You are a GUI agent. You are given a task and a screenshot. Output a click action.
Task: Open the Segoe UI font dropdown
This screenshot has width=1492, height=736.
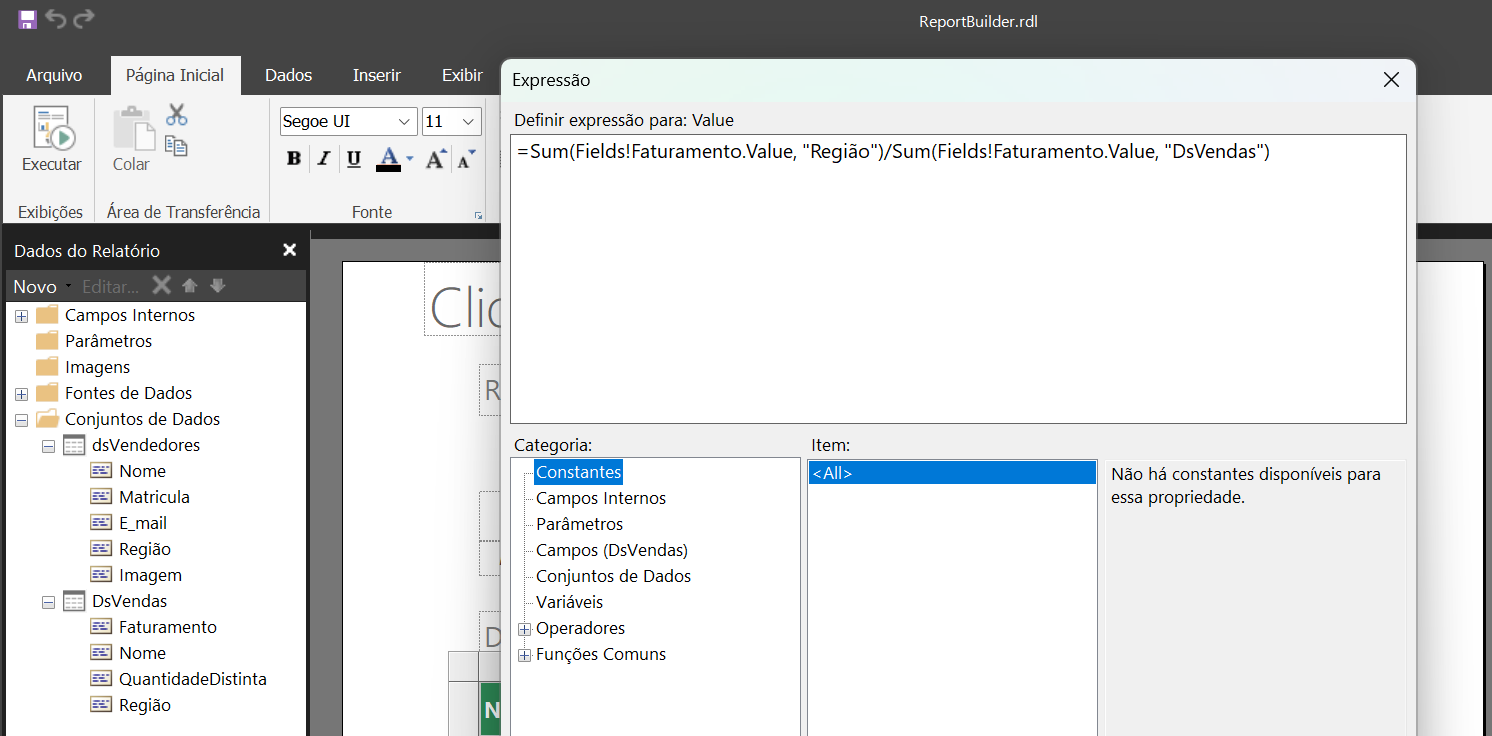(405, 121)
